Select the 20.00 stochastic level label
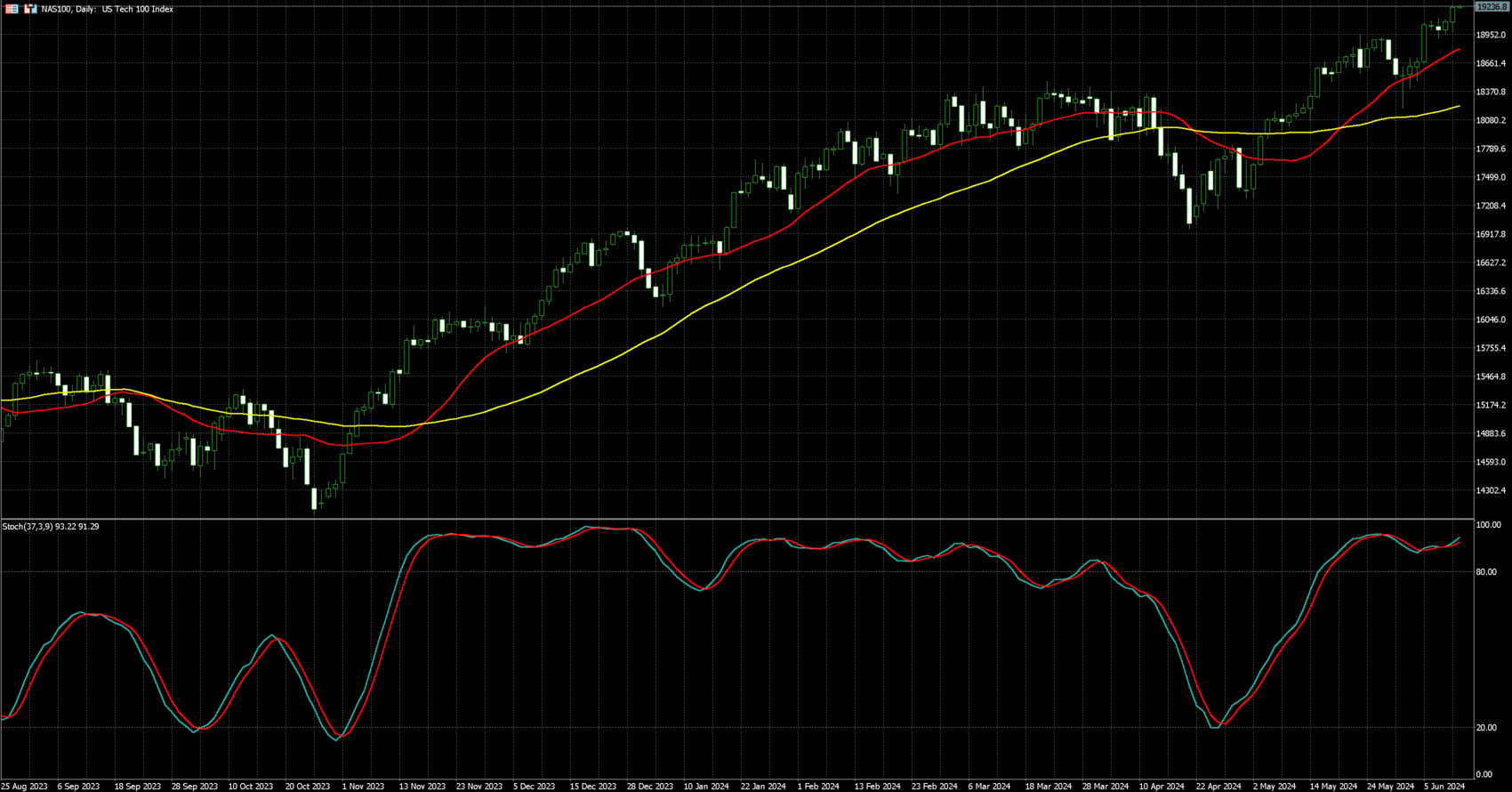1512x792 pixels. click(1485, 728)
